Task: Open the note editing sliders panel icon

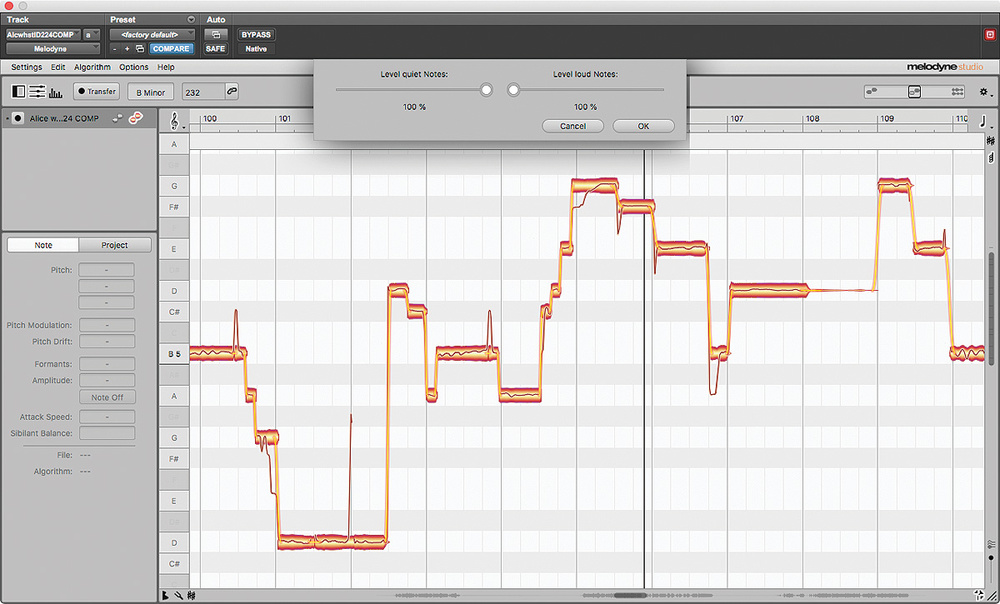Action: point(36,91)
